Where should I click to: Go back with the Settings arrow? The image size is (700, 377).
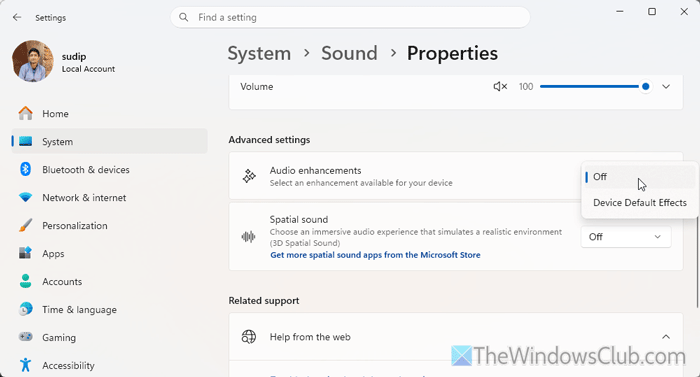[17, 17]
